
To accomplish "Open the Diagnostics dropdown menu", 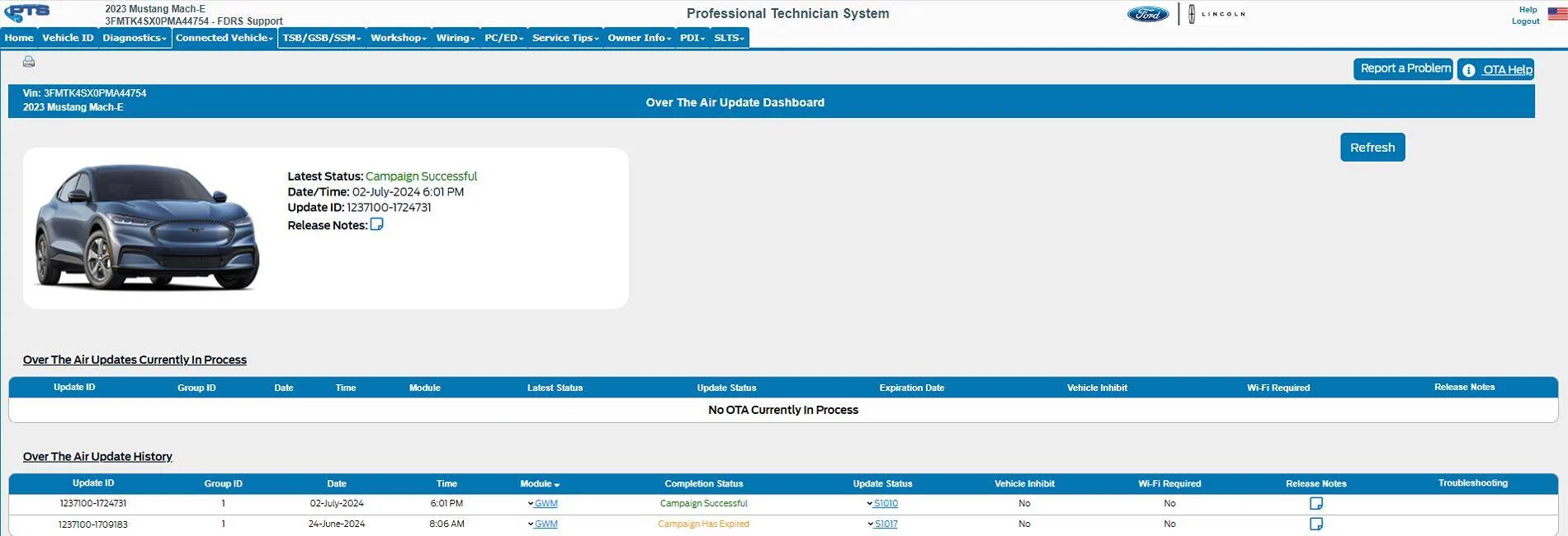I will (135, 38).
